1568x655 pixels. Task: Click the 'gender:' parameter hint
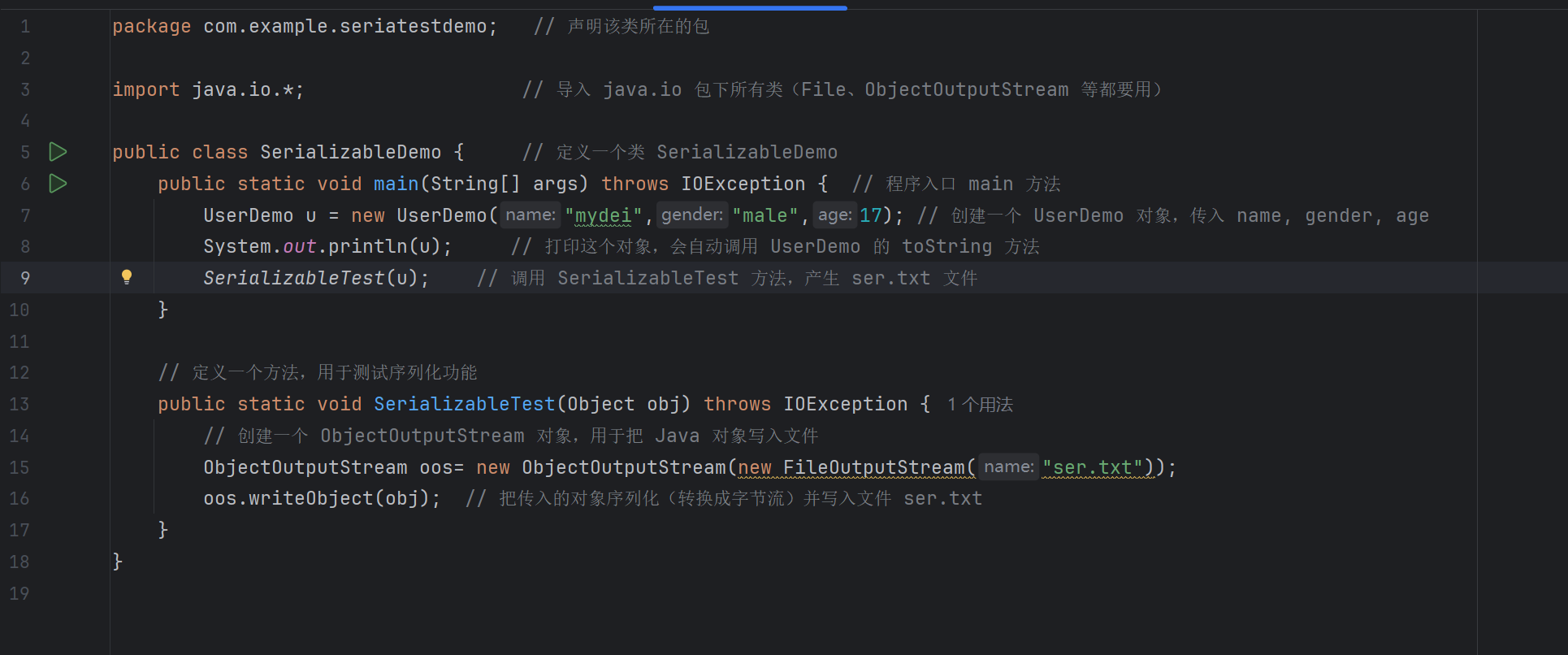pyautogui.click(x=692, y=215)
